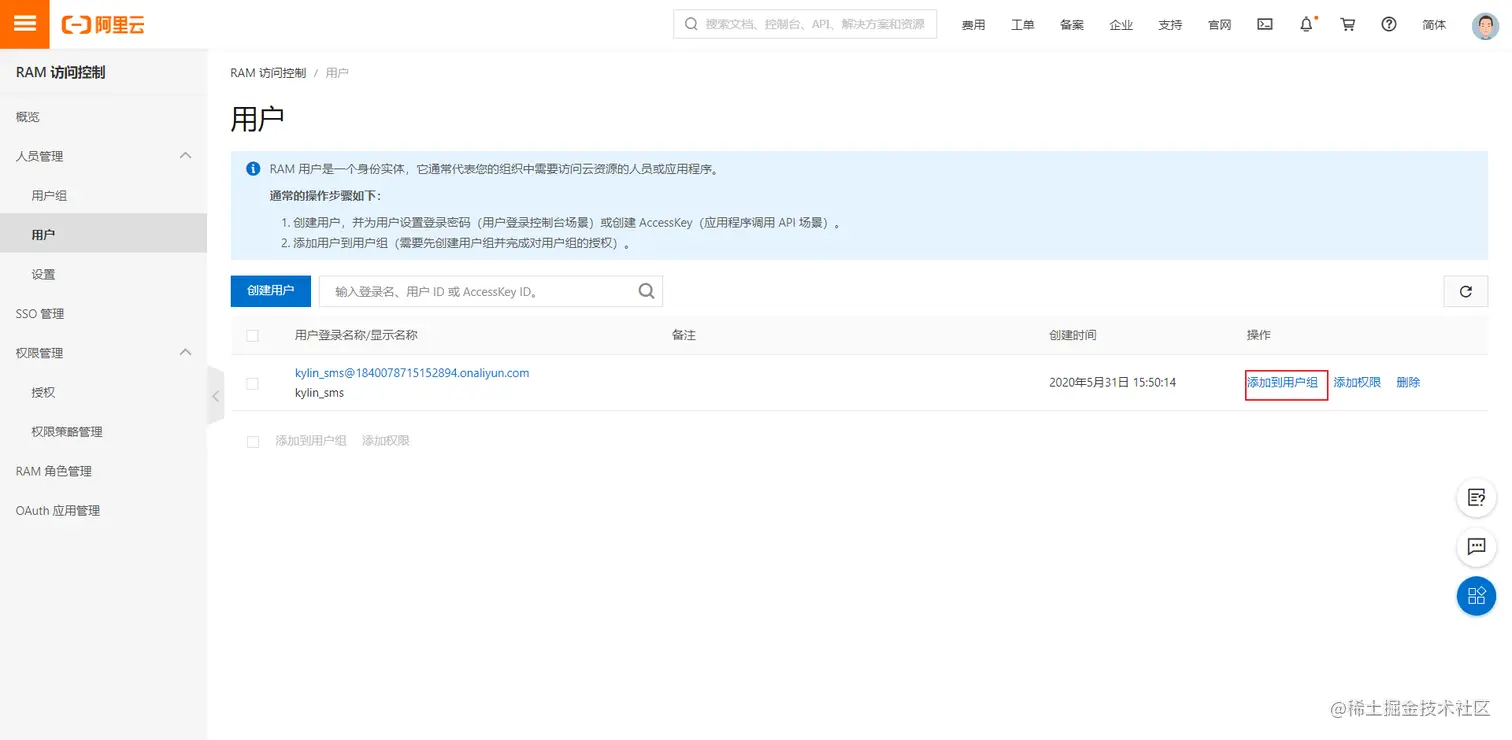Toggle the bottom batch-action checkbox
Screen dimensions: 1512x740
point(253,441)
